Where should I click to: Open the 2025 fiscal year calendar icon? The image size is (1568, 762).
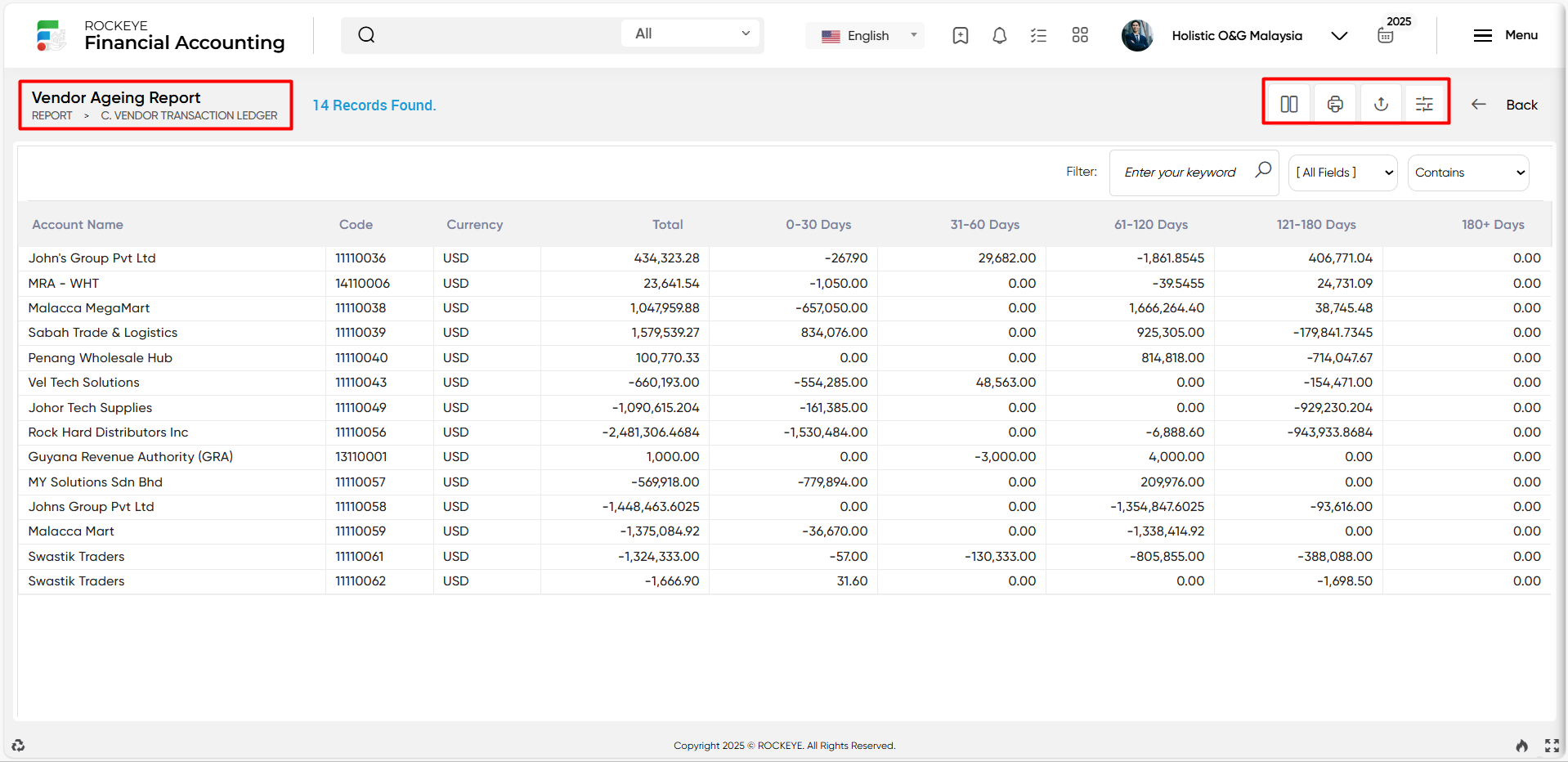click(1386, 36)
